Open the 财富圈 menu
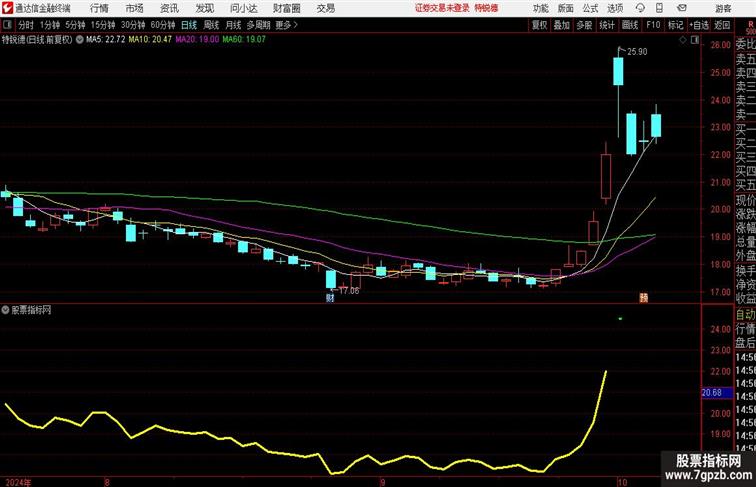 286,8
